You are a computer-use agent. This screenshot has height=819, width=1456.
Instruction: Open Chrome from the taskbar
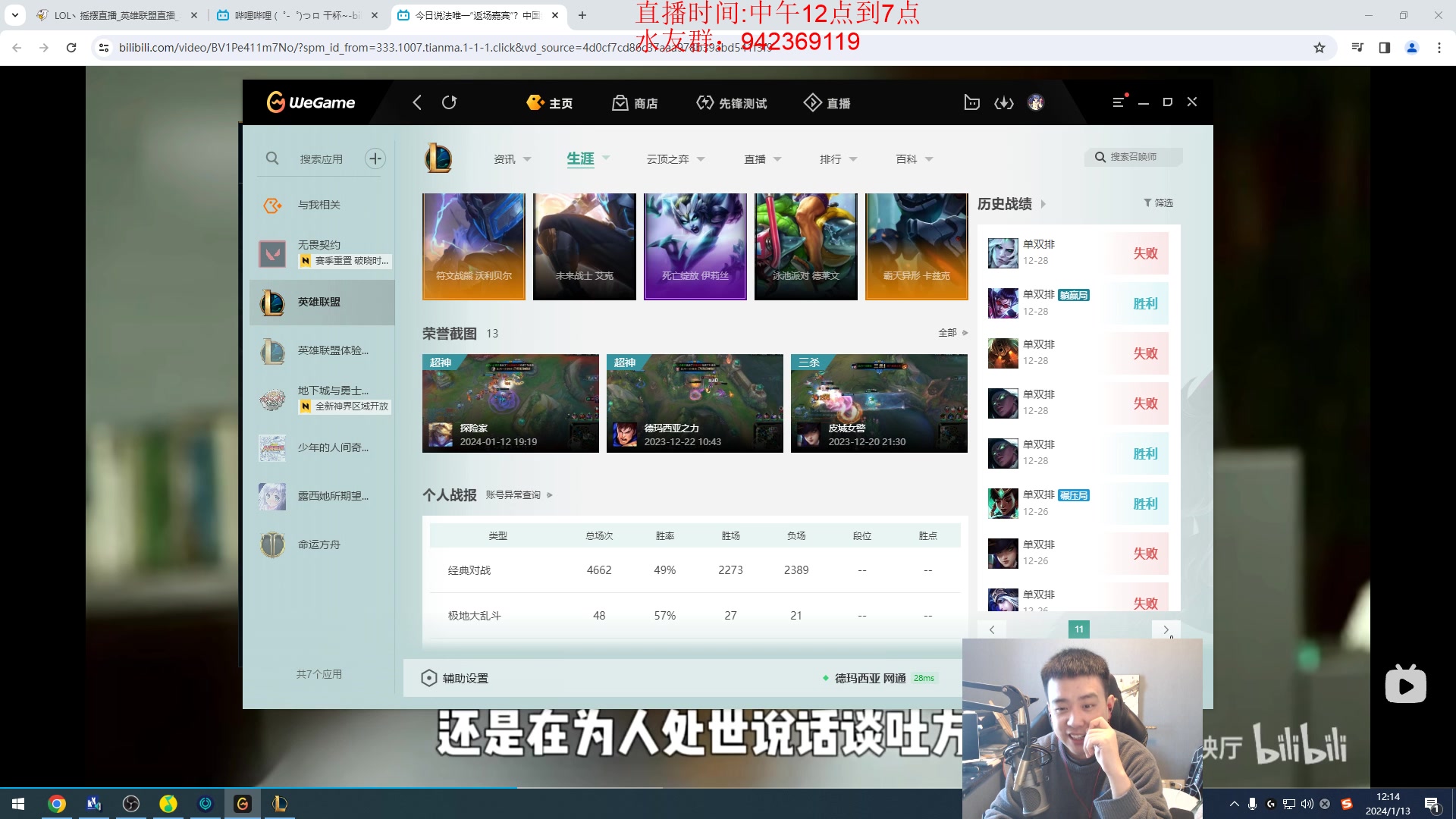tap(57, 804)
